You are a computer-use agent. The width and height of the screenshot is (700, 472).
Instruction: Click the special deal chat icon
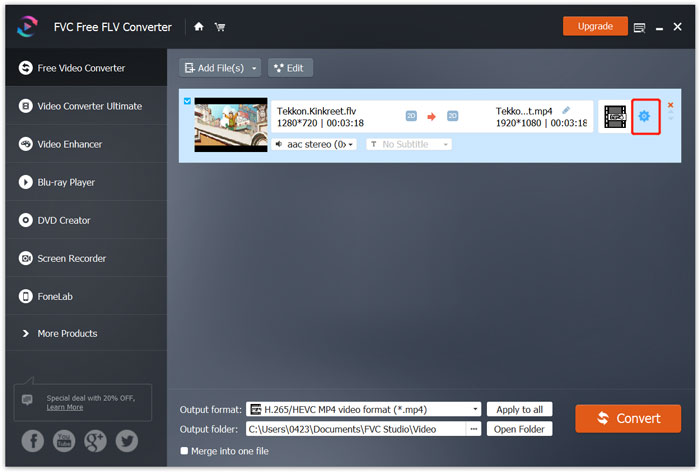coord(27,400)
